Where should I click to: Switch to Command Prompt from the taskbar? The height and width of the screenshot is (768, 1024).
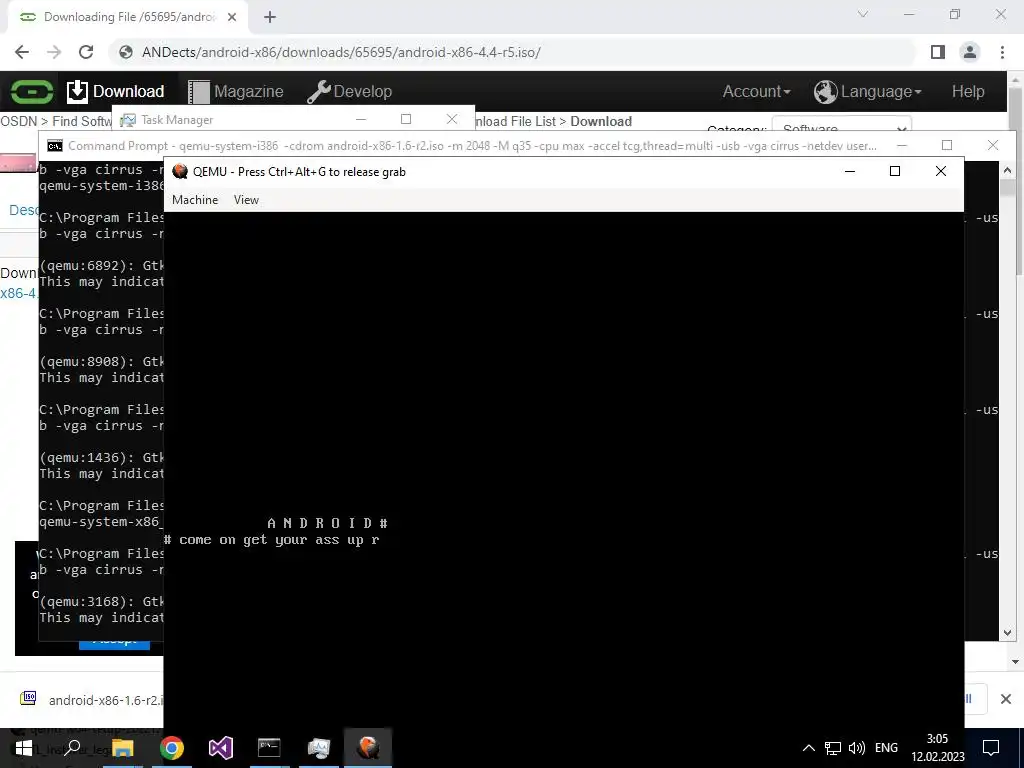(x=269, y=748)
